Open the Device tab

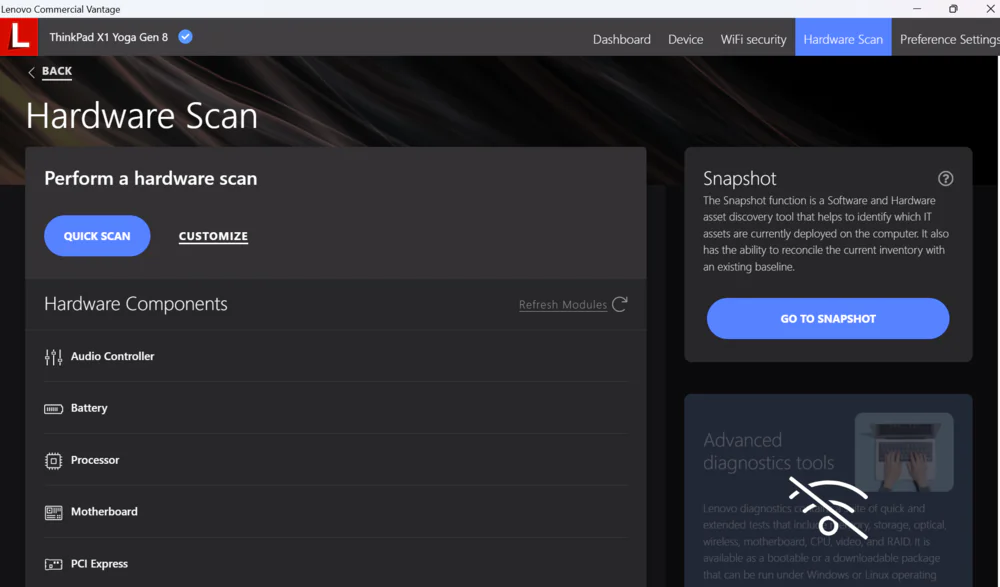pos(686,39)
